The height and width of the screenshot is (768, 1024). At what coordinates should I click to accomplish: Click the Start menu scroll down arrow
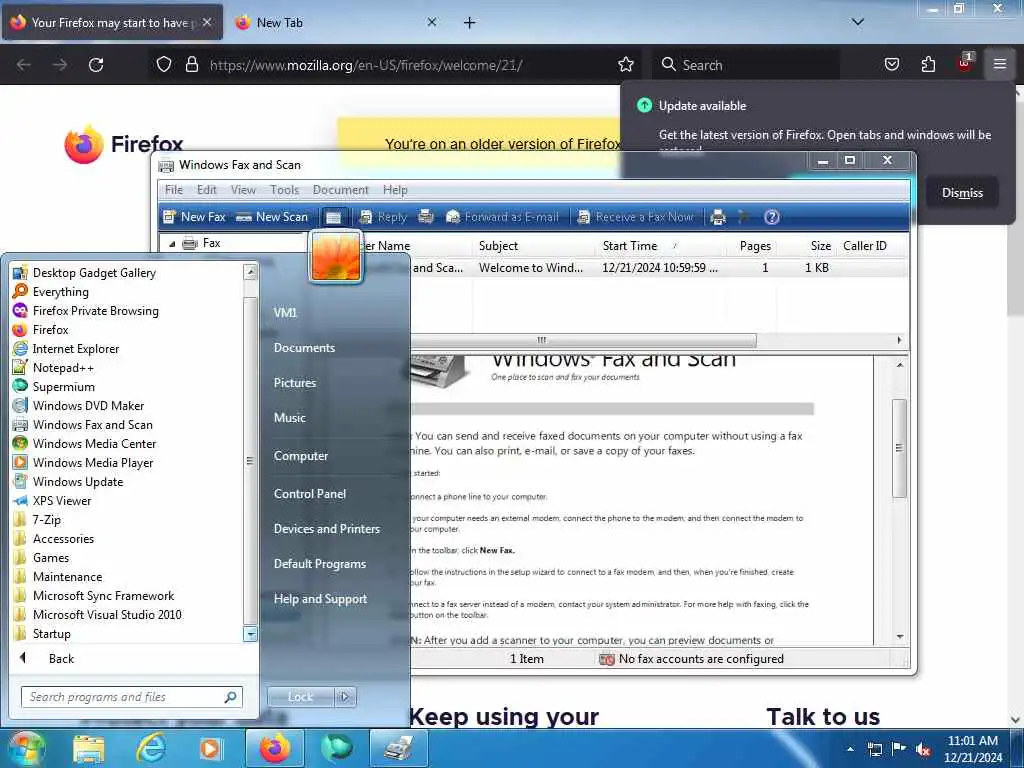[x=250, y=634]
